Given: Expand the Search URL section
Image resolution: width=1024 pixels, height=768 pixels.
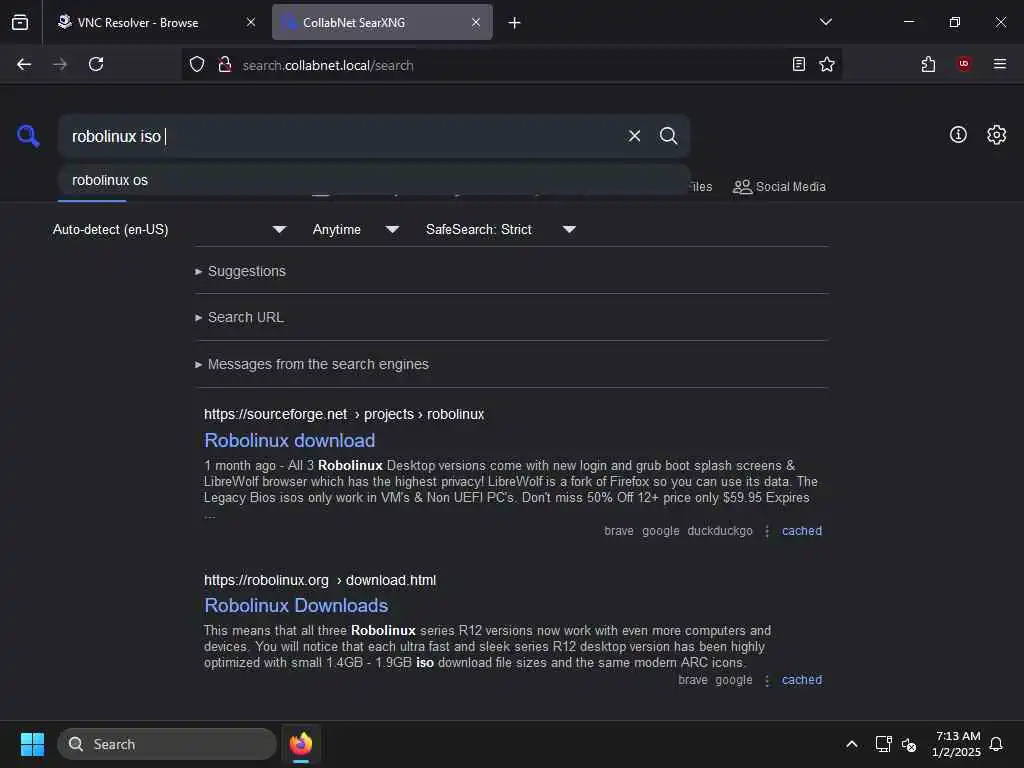Looking at the screenshot, I should coord(239,317).
